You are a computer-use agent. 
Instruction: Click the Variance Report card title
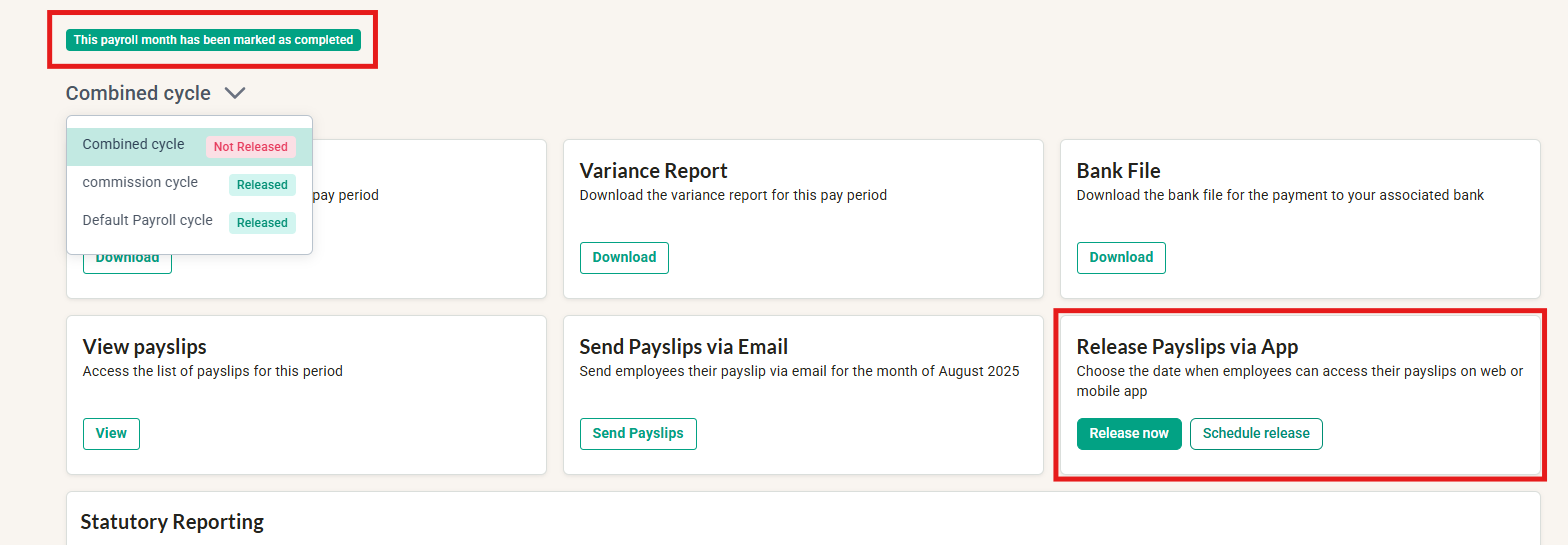654,170
